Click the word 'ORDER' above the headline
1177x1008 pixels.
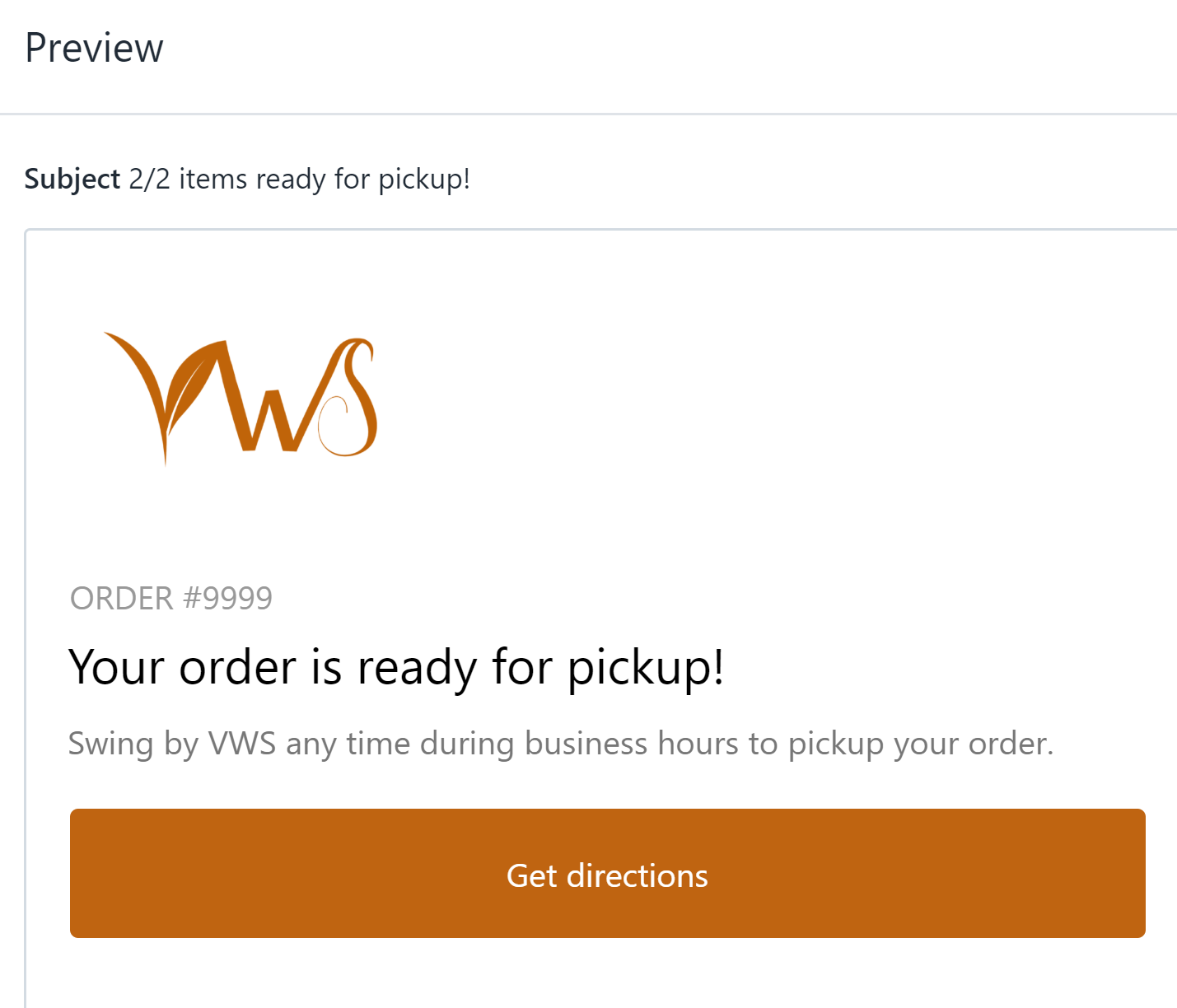pyautogui.click(x=122, y=599)
